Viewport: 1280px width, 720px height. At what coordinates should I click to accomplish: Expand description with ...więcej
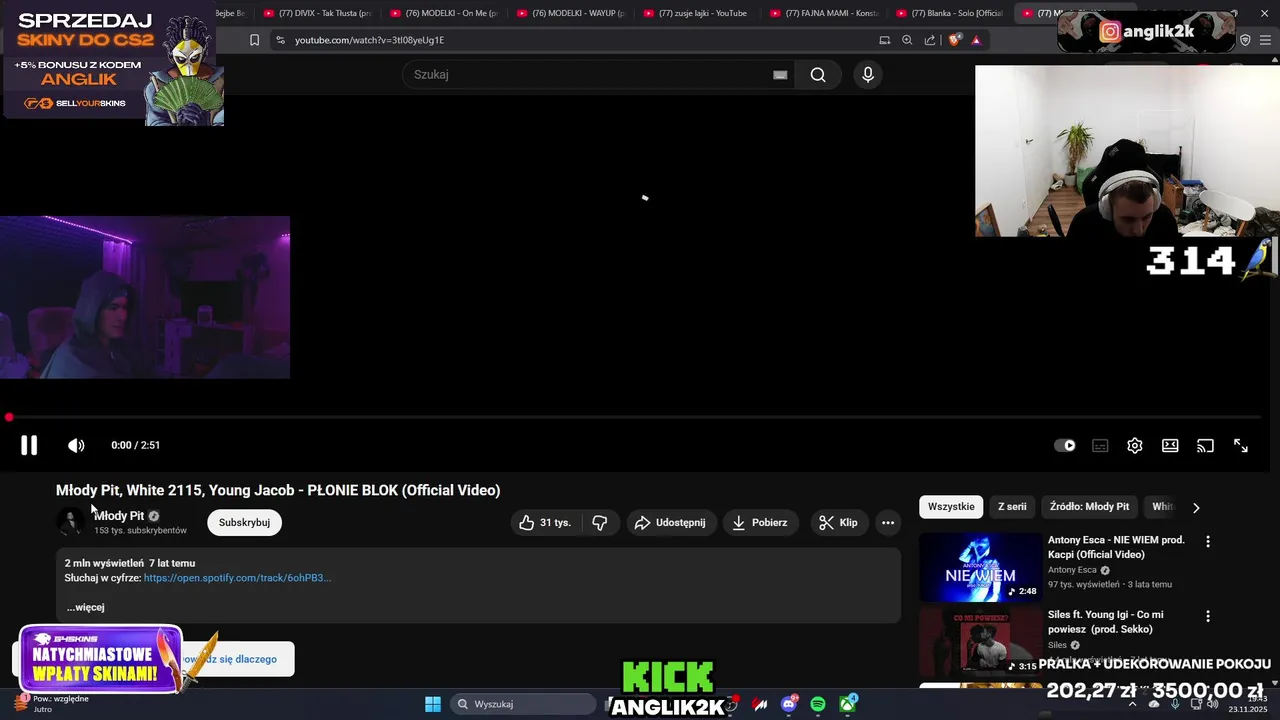[x=85, y=607]
